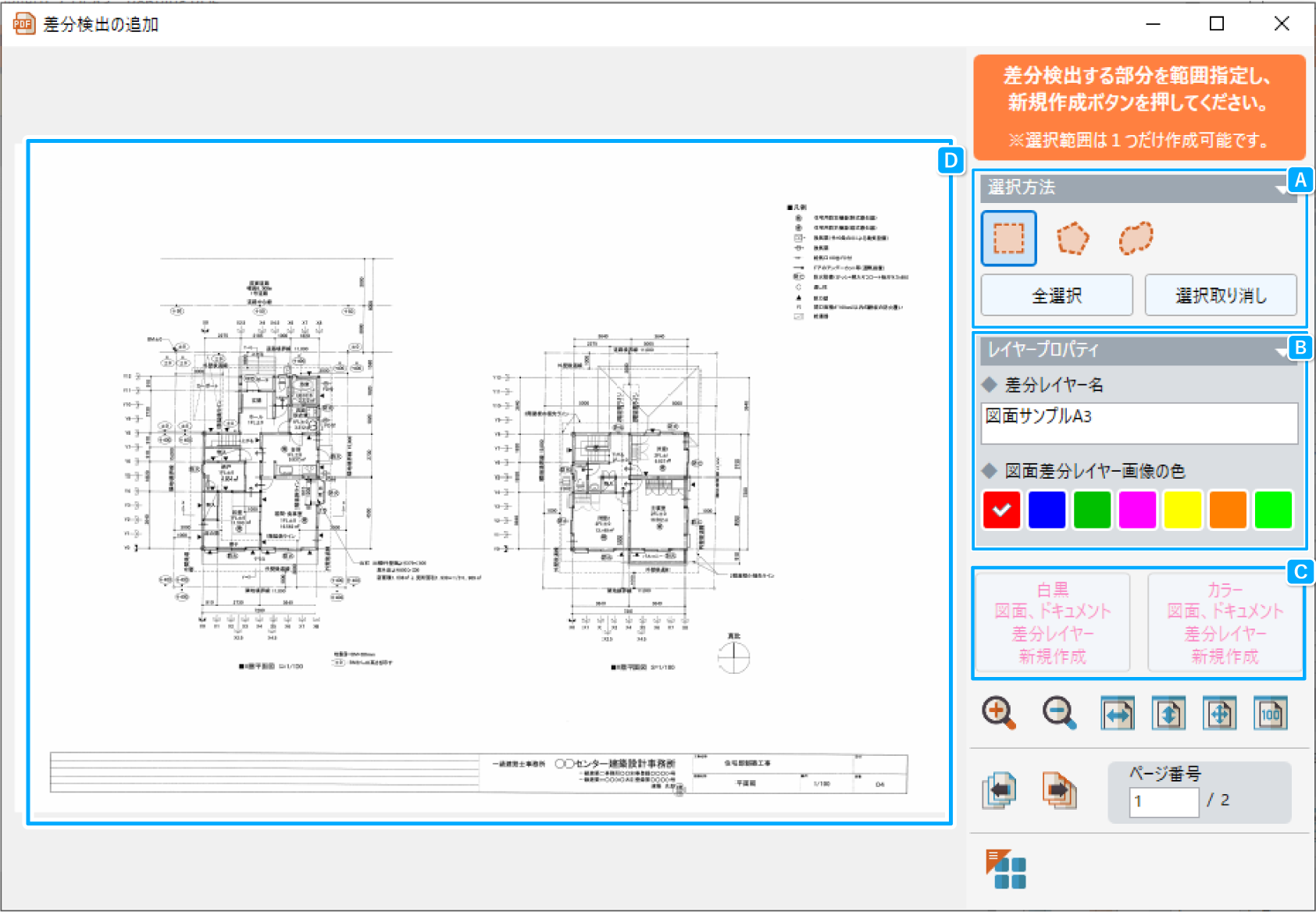Maximize the 差分検出の追加 window
The image size is (1316, 912).
[1217, 23]
